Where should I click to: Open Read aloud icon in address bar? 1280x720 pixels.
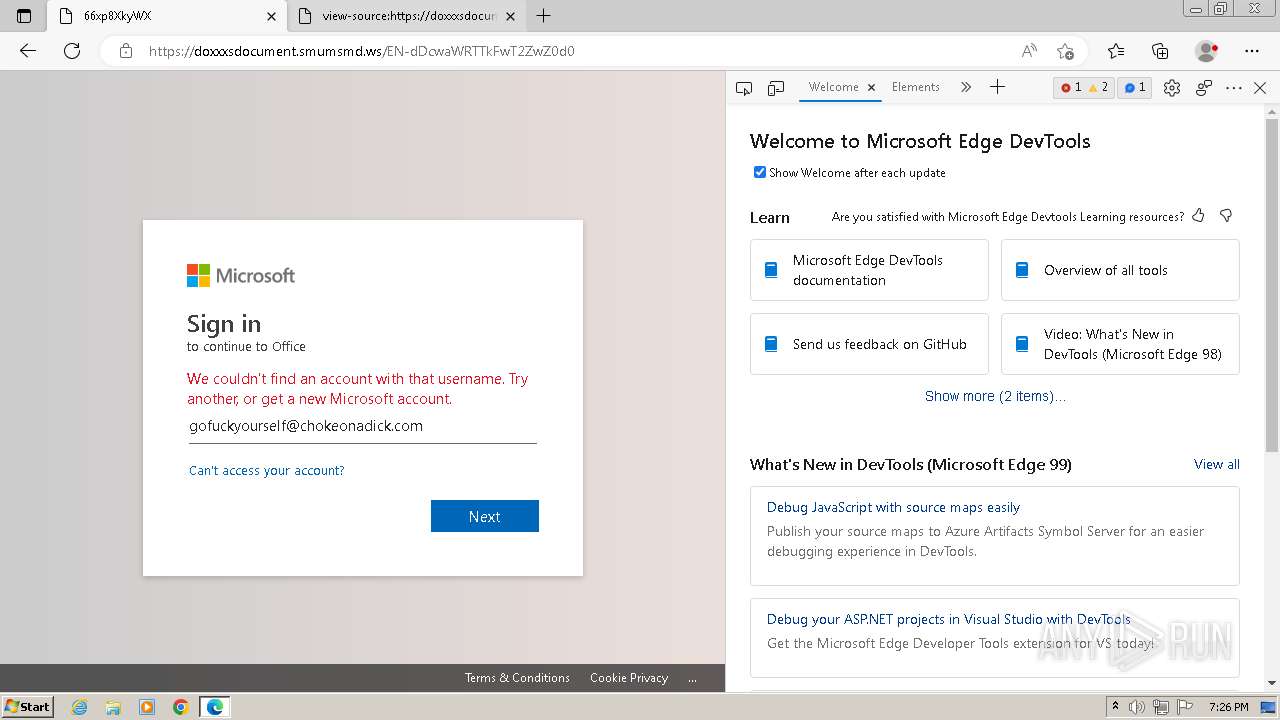[x=1029, y=51]
